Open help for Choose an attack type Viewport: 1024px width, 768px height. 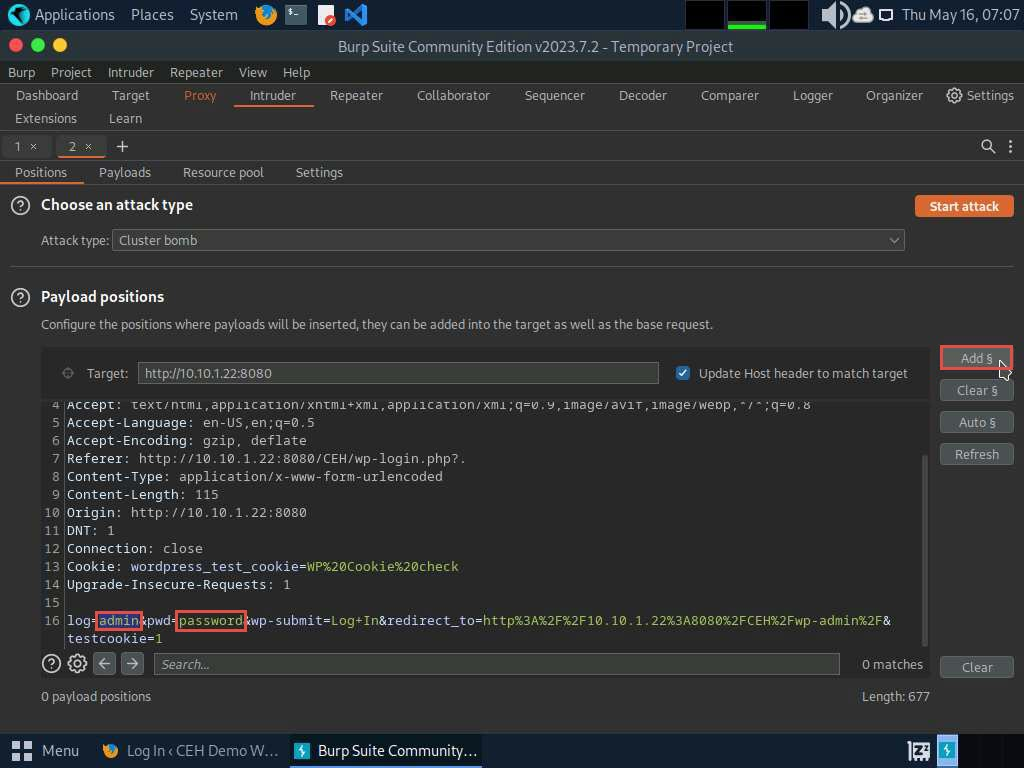[x=20, y=205]
